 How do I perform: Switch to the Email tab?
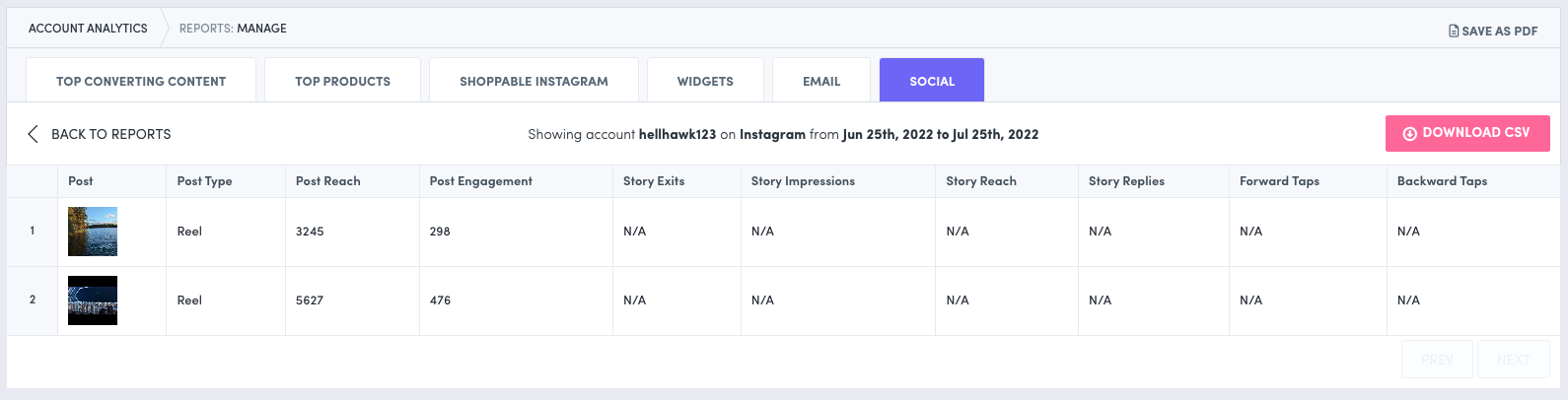tap(821, 81)
